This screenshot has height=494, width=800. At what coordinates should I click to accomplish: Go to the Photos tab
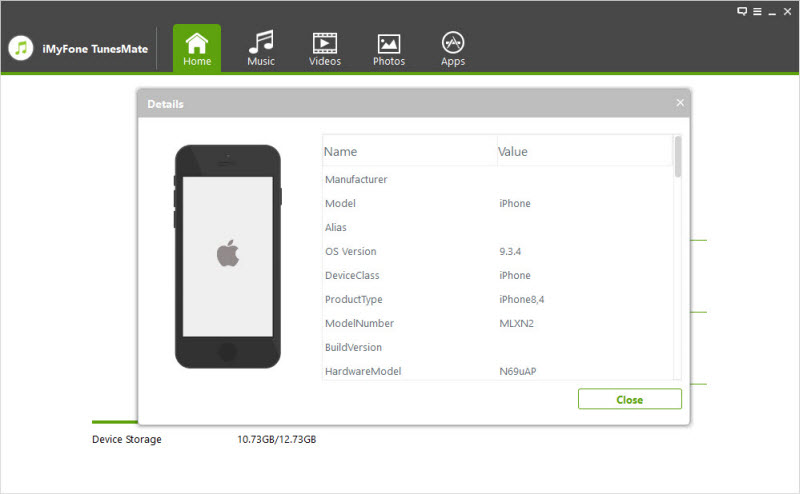(x=389, y=48)
